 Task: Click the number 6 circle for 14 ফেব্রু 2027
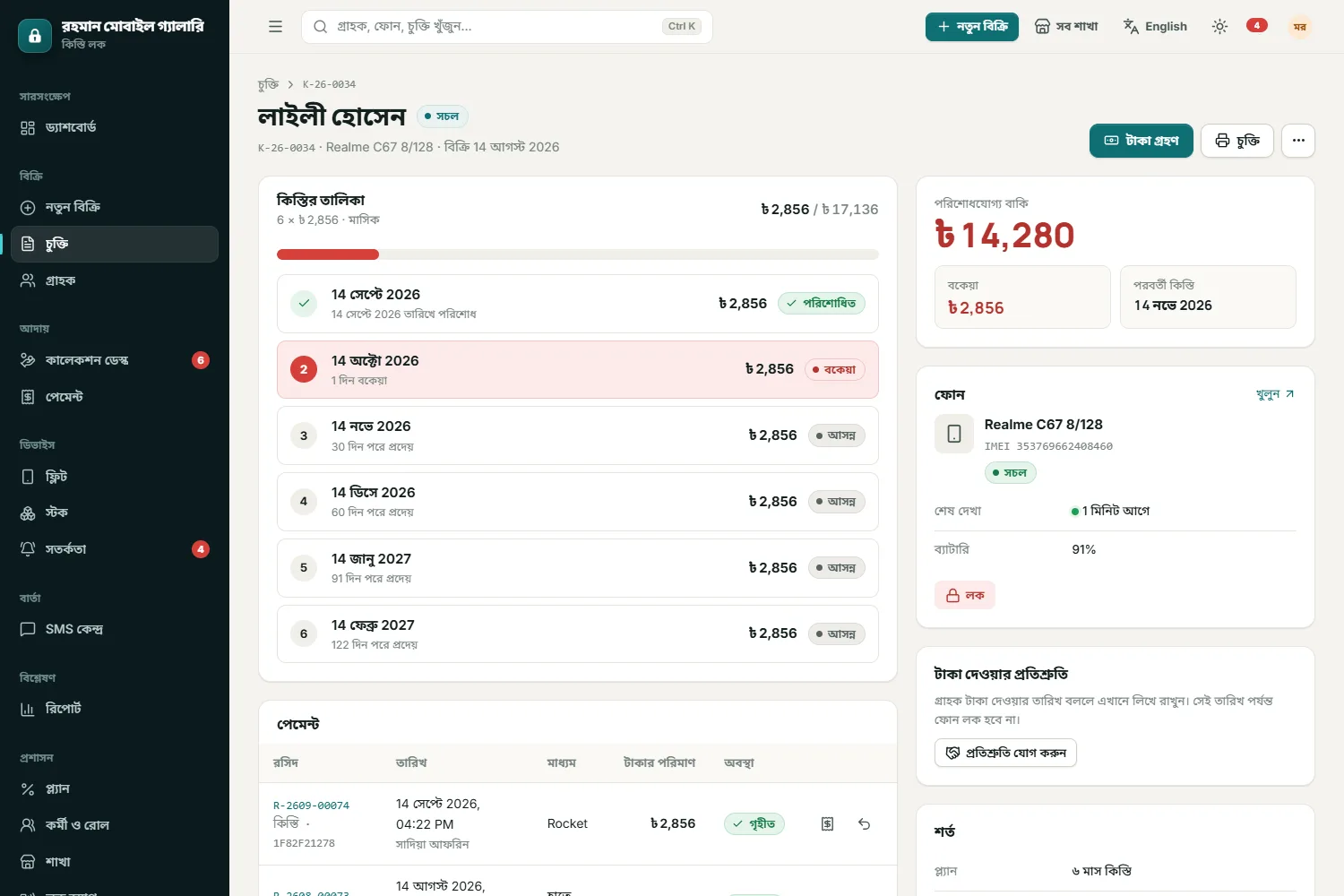[304, 634]
